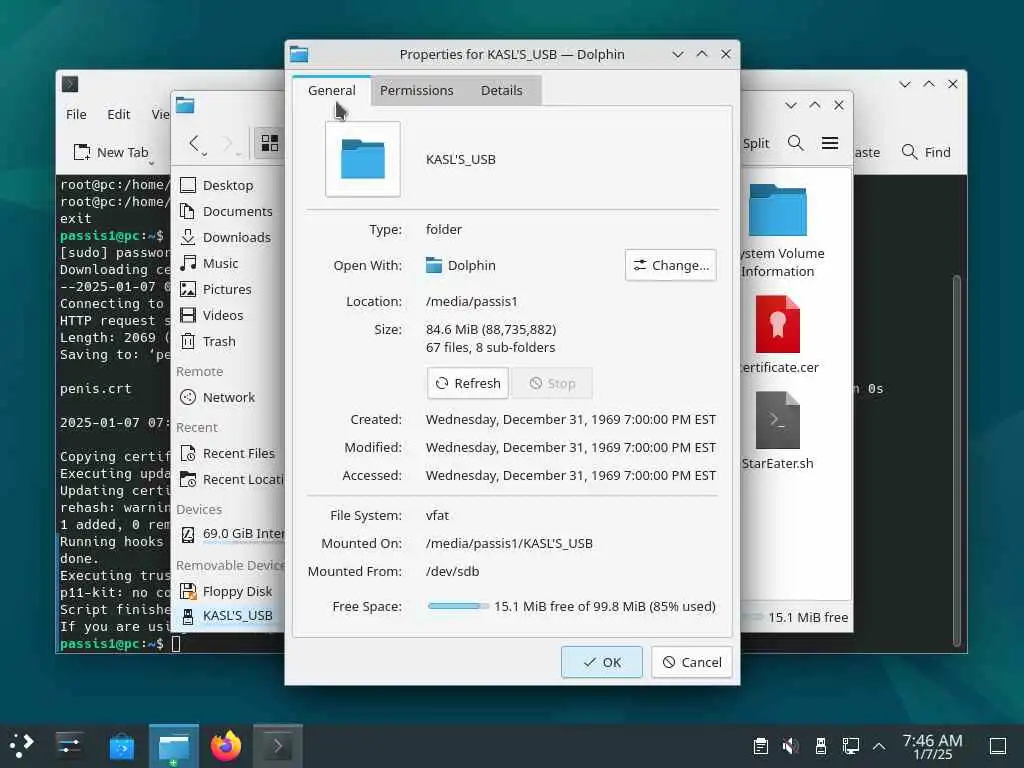Select the StarEater.sh script file
Viewport: 1024px width, 768px height.
pyautogui.click(x=778, y=431)
